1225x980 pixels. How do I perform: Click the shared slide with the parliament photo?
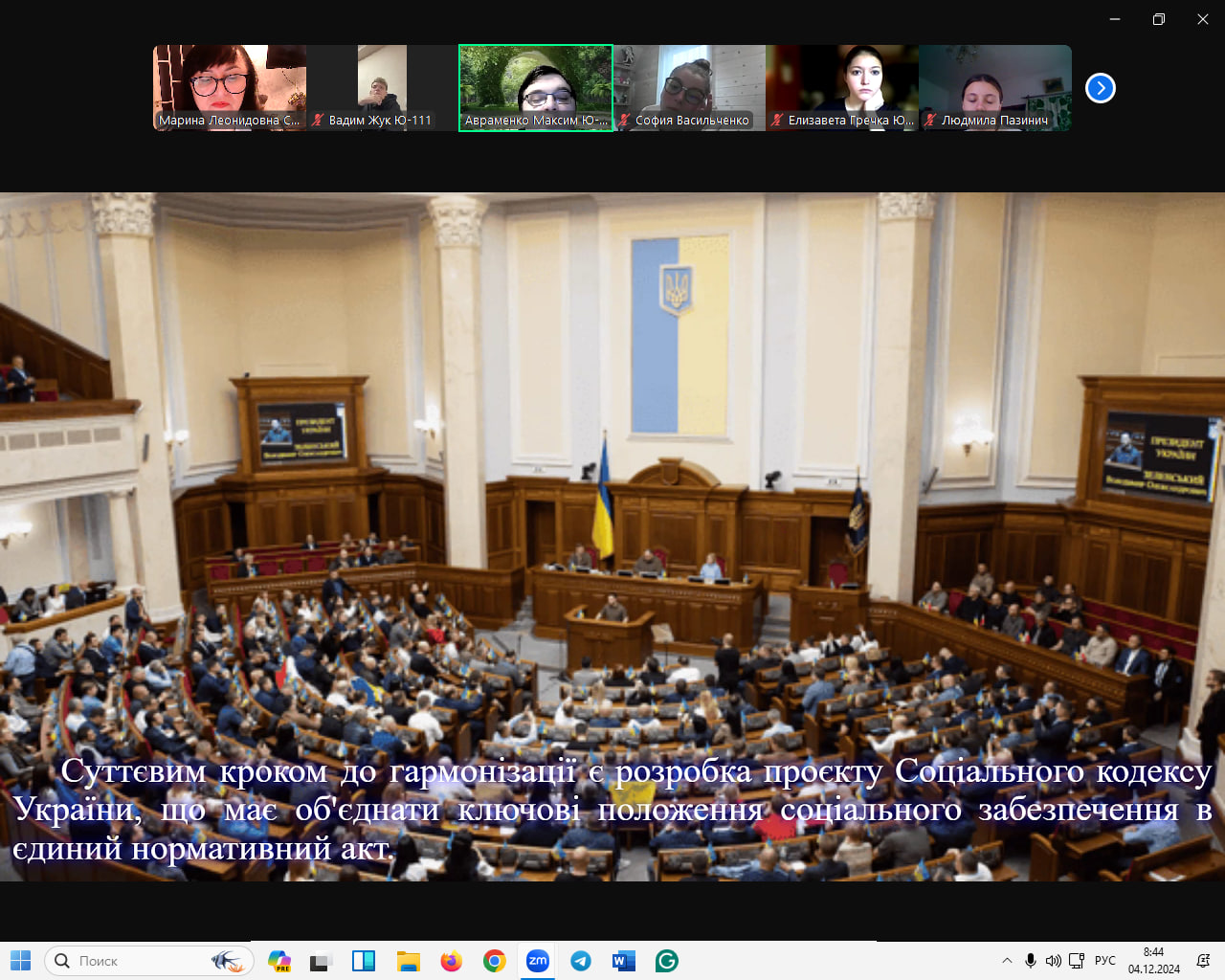coord(612,536)
